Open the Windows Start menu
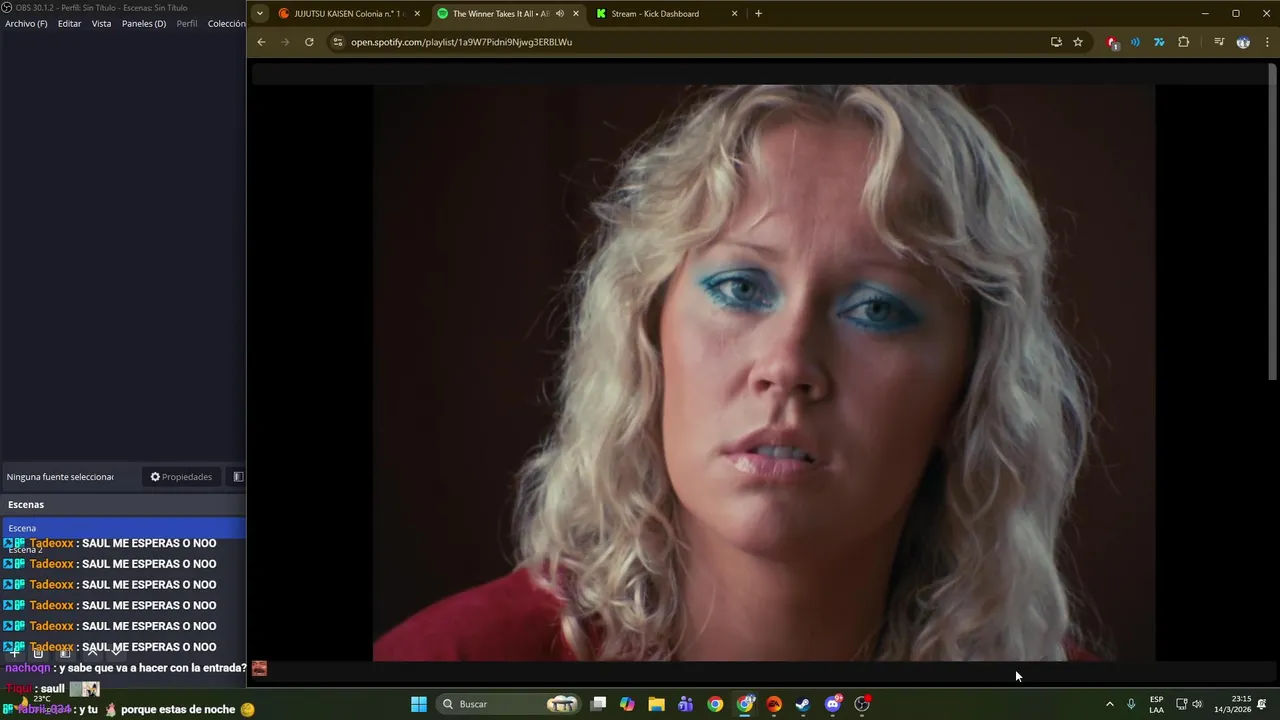 pyautogui.click(x=419, y=704)
